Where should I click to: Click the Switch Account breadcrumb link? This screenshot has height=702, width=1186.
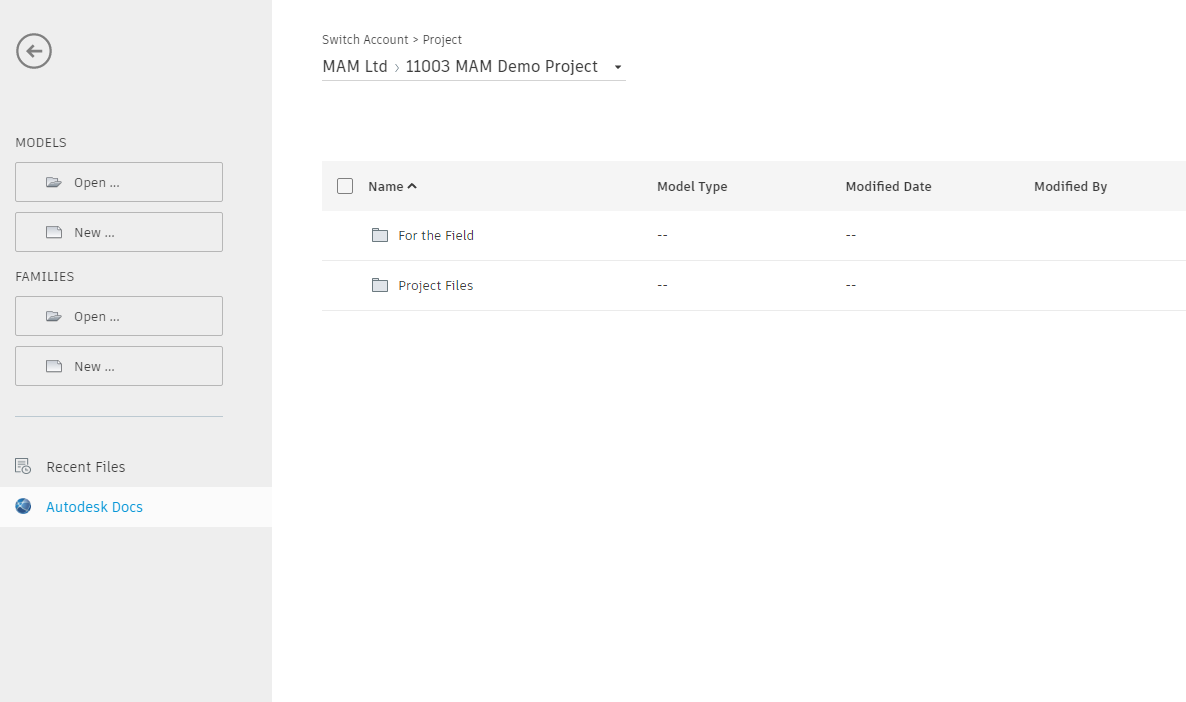pos(364,39)
